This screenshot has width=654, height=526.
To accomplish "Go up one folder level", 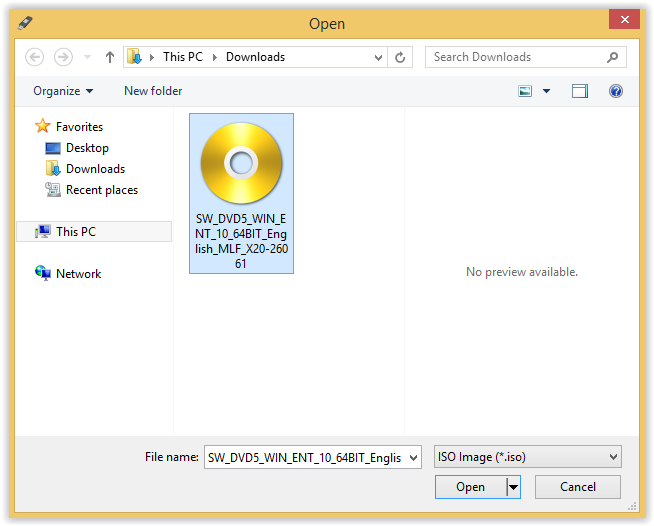I will click(110, 57).
